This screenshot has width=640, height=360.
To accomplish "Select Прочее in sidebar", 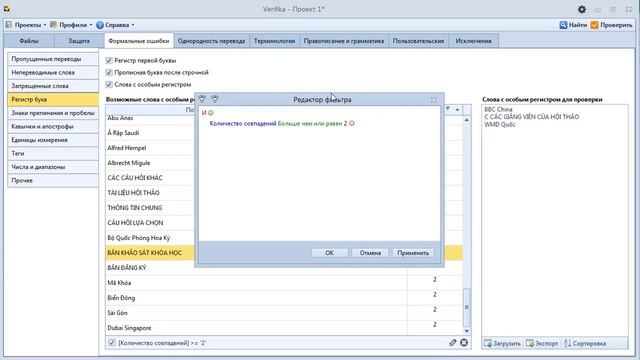I will 53,180.
